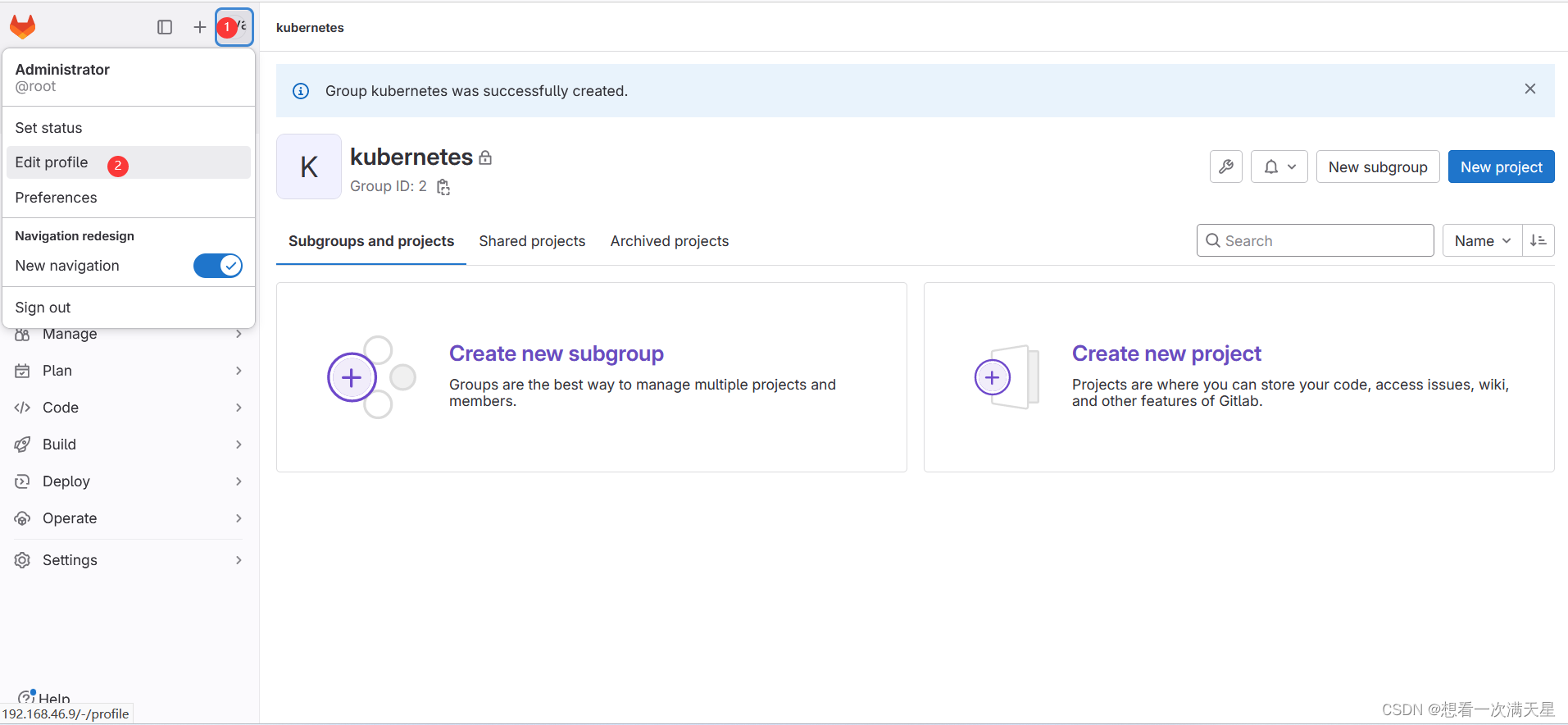The width and height of the screenshot is (1568, 725).
Task: Select Edit profile in user menu
Action: (128, 162)
